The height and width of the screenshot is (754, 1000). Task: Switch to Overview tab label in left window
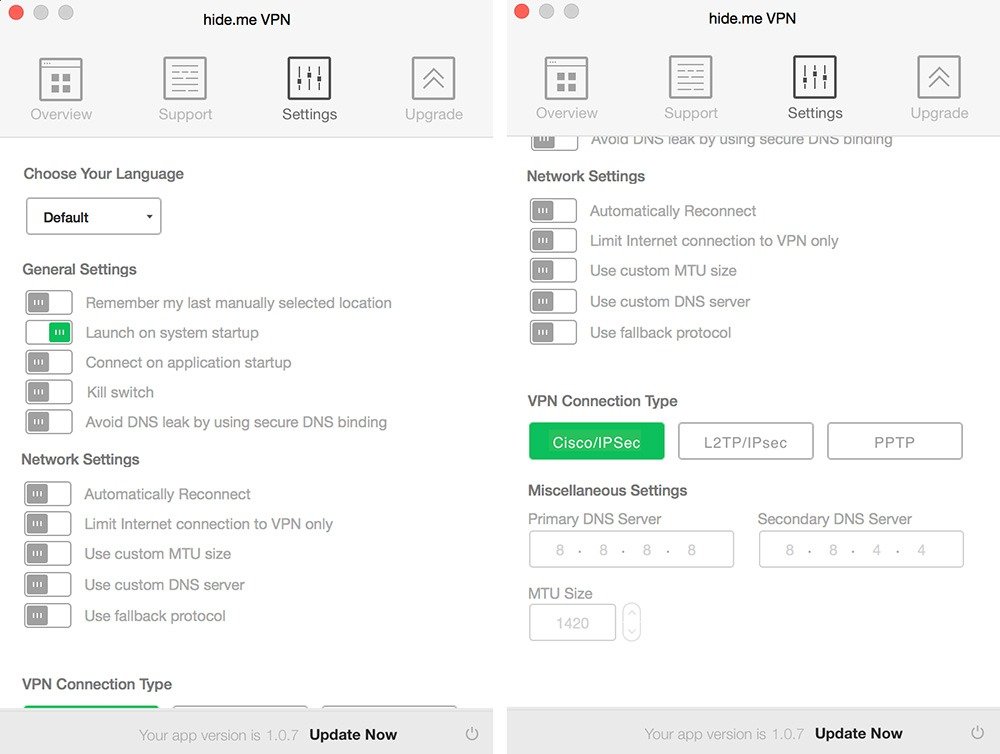(61, 114)
